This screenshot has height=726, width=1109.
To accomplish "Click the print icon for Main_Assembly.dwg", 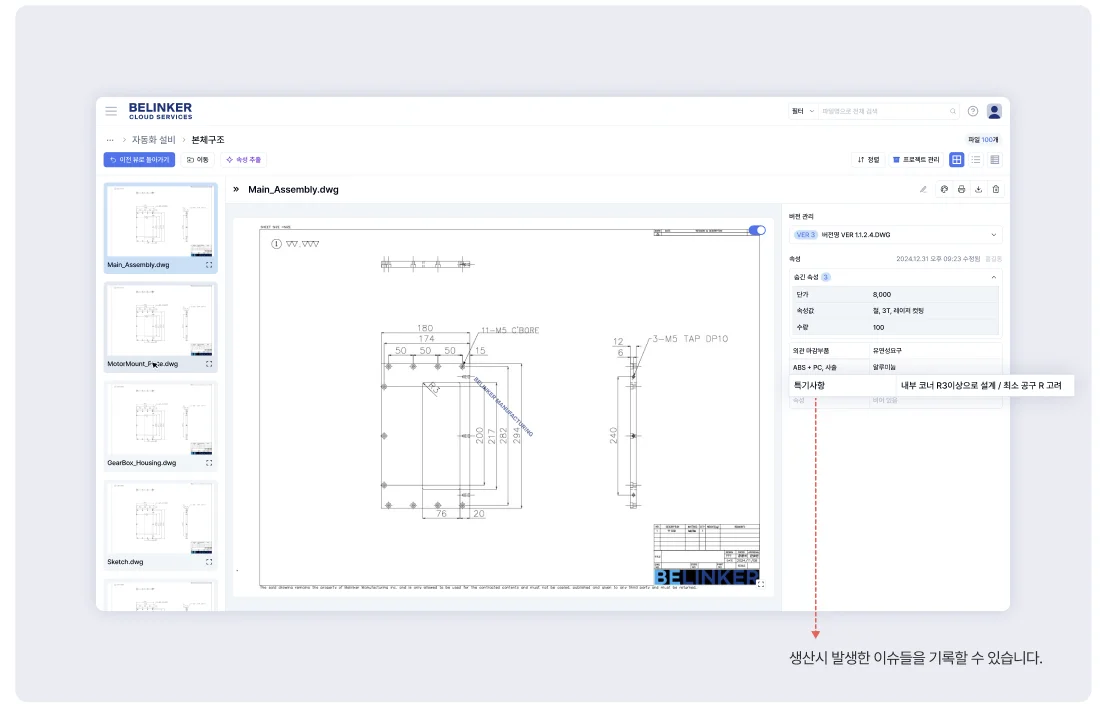I will coord(961,189).
